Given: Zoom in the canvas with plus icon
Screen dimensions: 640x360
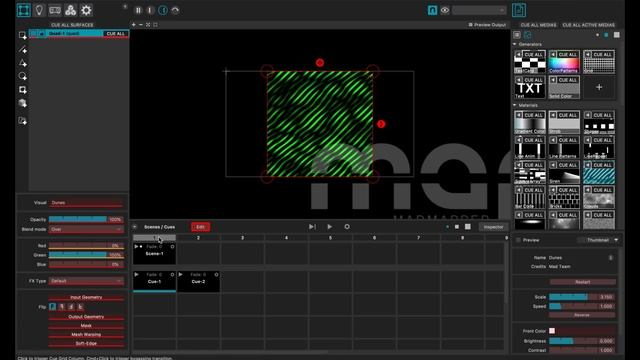Looking at the screenshot, I should 133,25.
